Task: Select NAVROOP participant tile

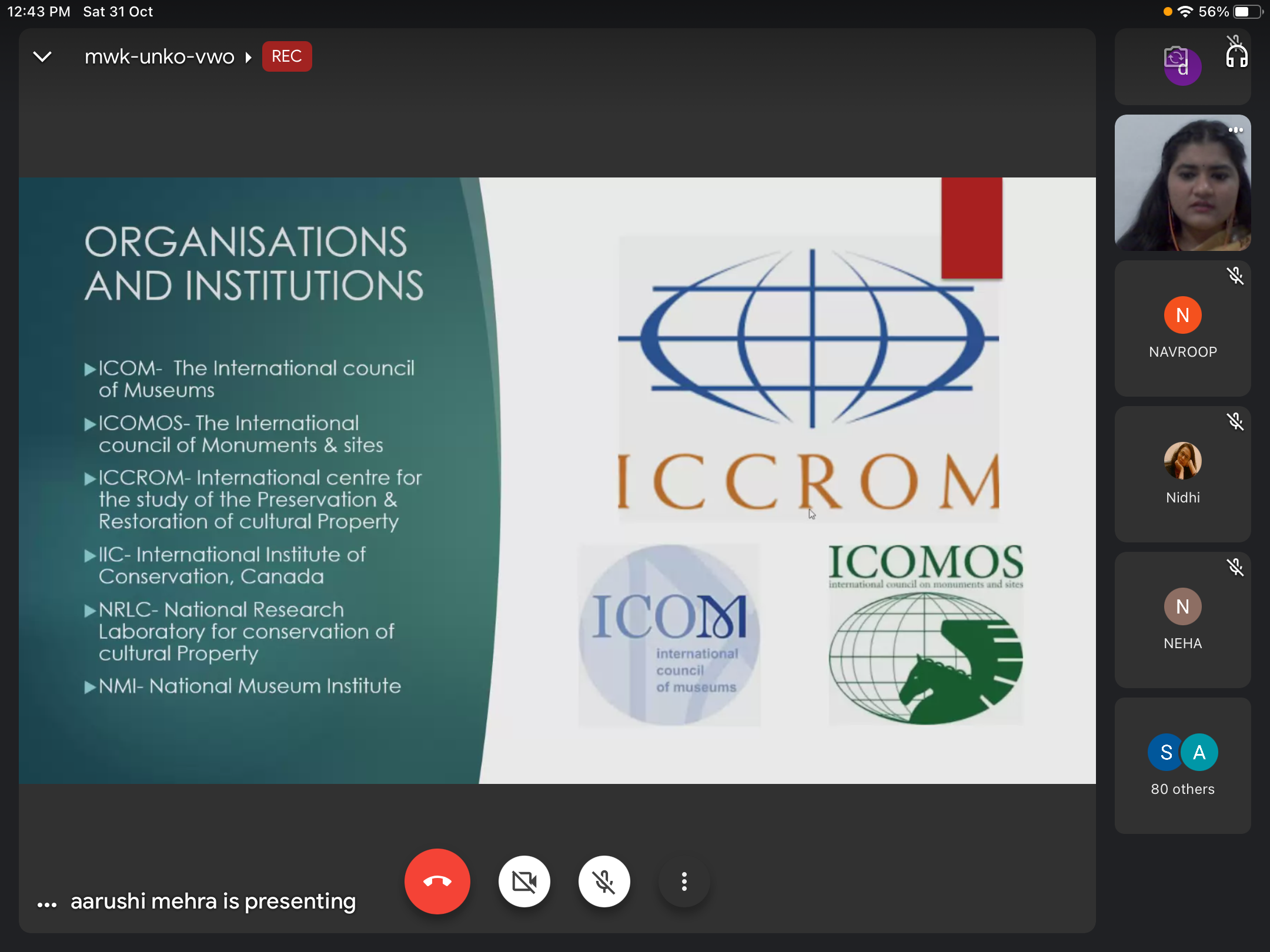Action: click(x=1182, y=329)
